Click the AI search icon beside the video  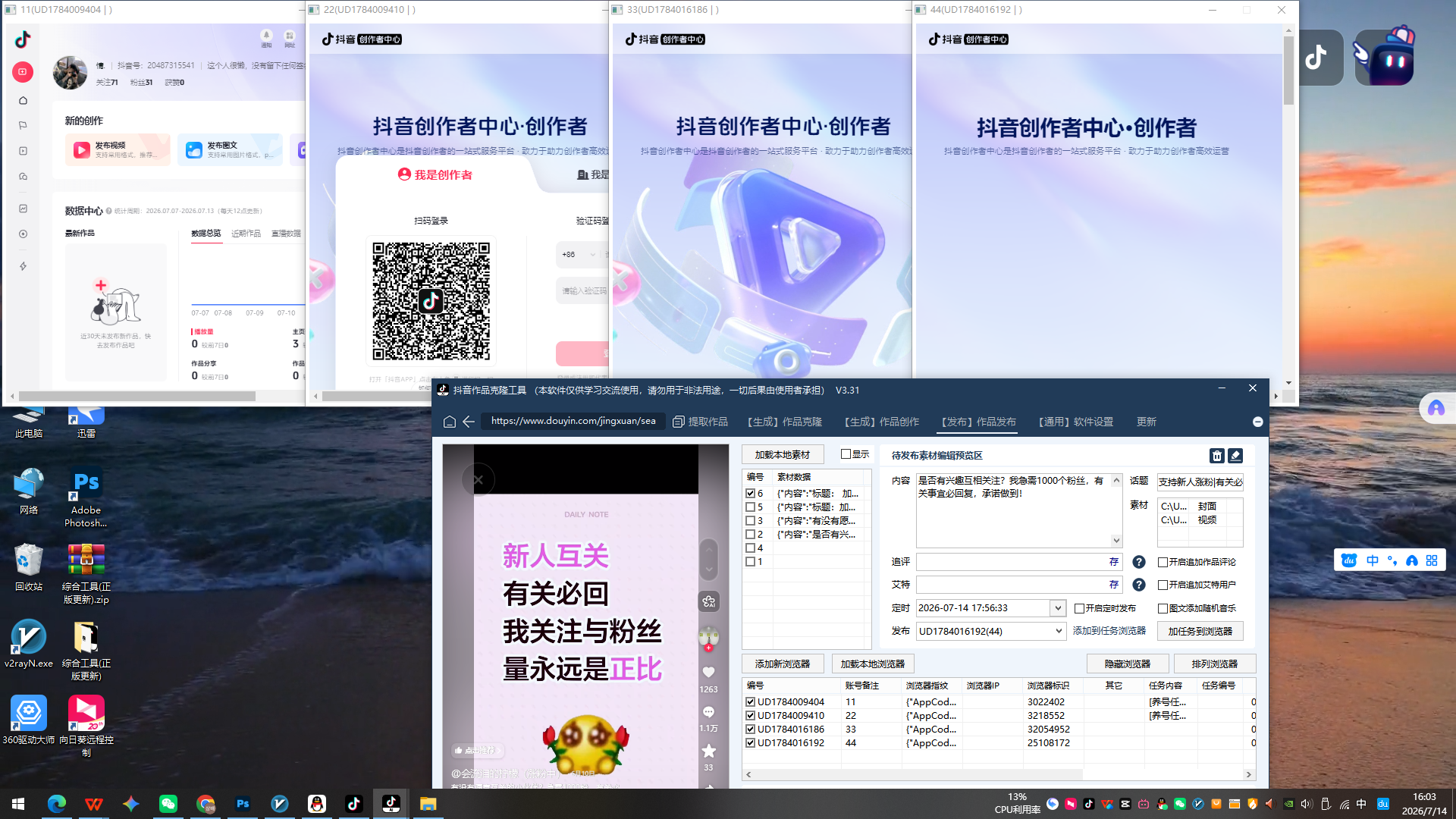(708, 601)
